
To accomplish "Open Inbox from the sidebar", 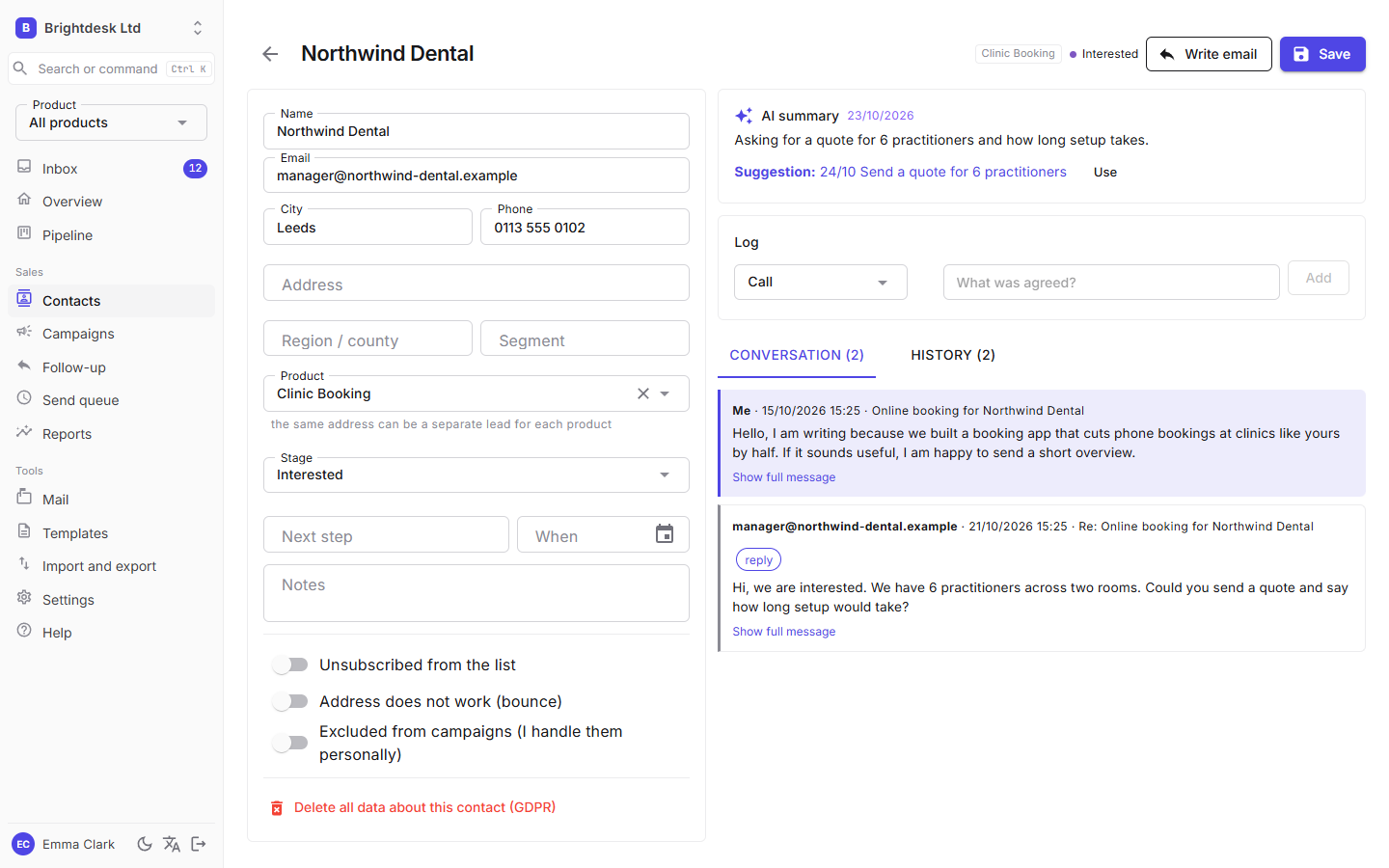I will click(x=112, y=169).
